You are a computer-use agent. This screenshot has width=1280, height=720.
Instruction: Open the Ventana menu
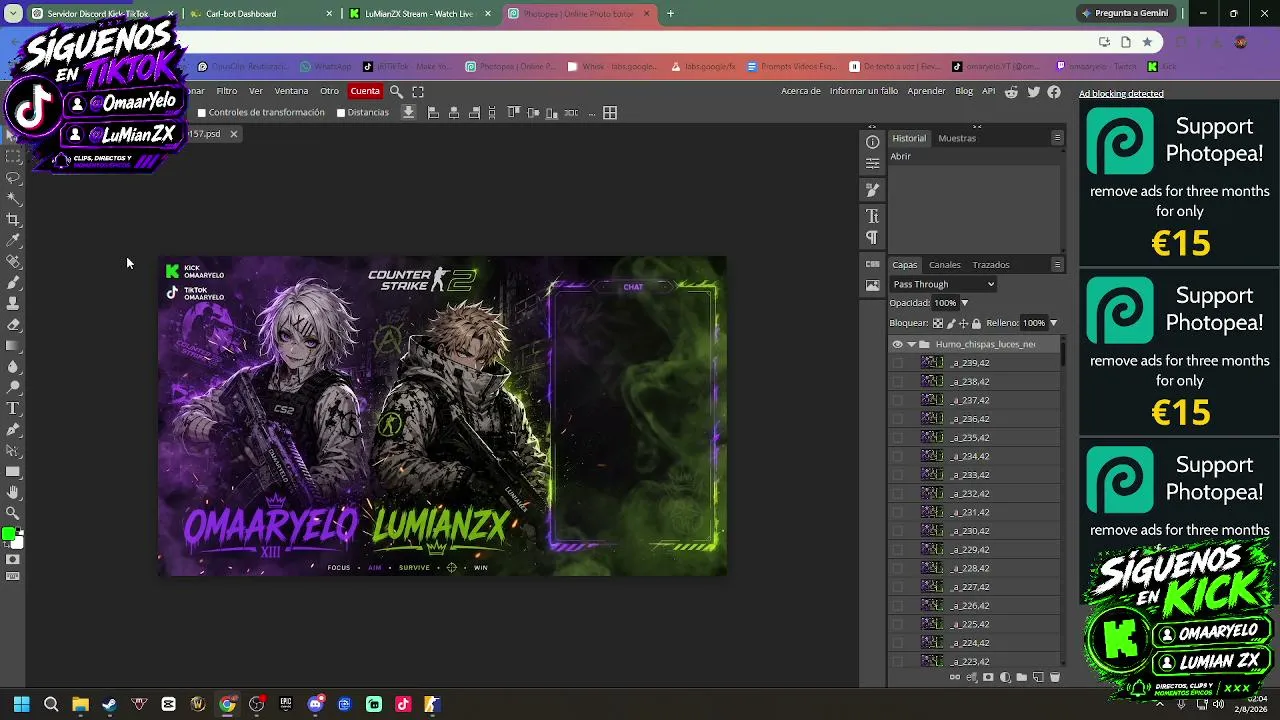(291, 91)
